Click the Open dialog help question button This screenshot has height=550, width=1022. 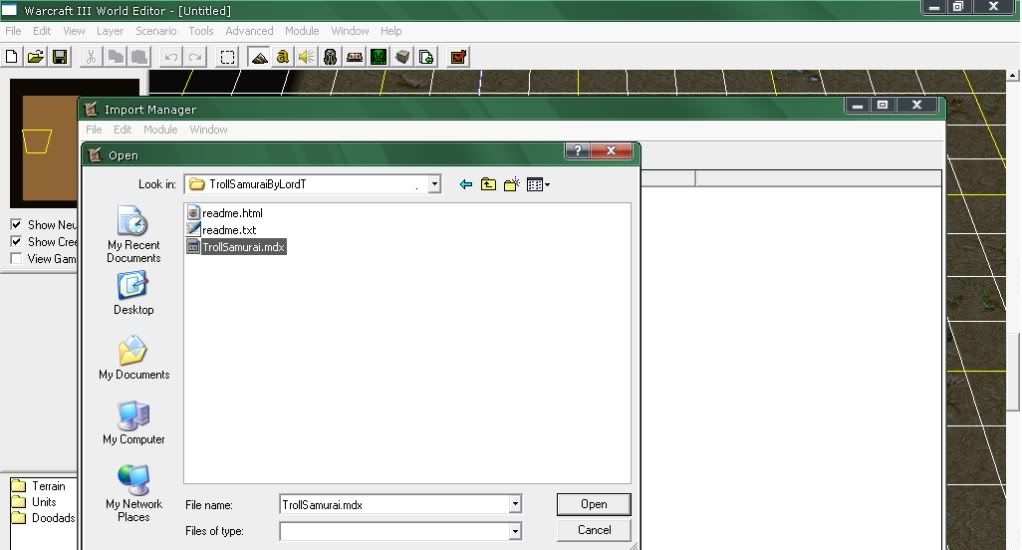[577, 151]
